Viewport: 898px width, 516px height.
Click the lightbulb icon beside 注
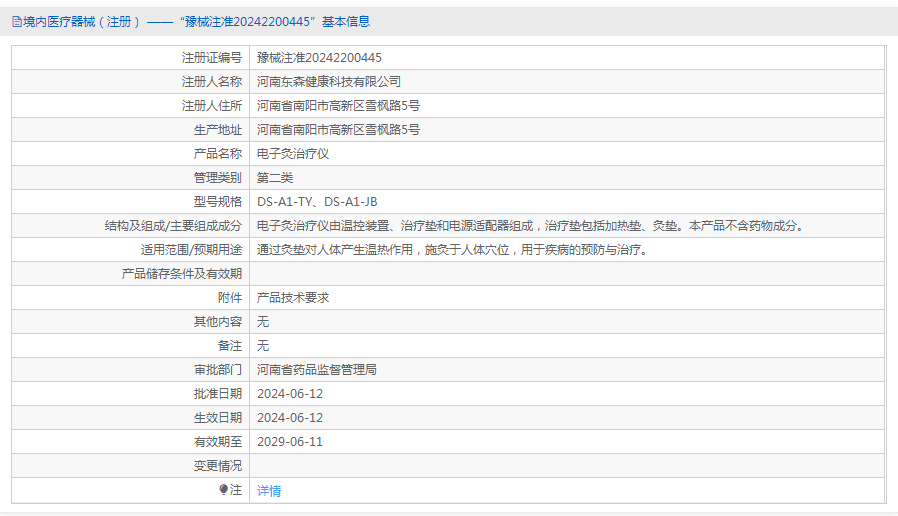click(223, 490)
